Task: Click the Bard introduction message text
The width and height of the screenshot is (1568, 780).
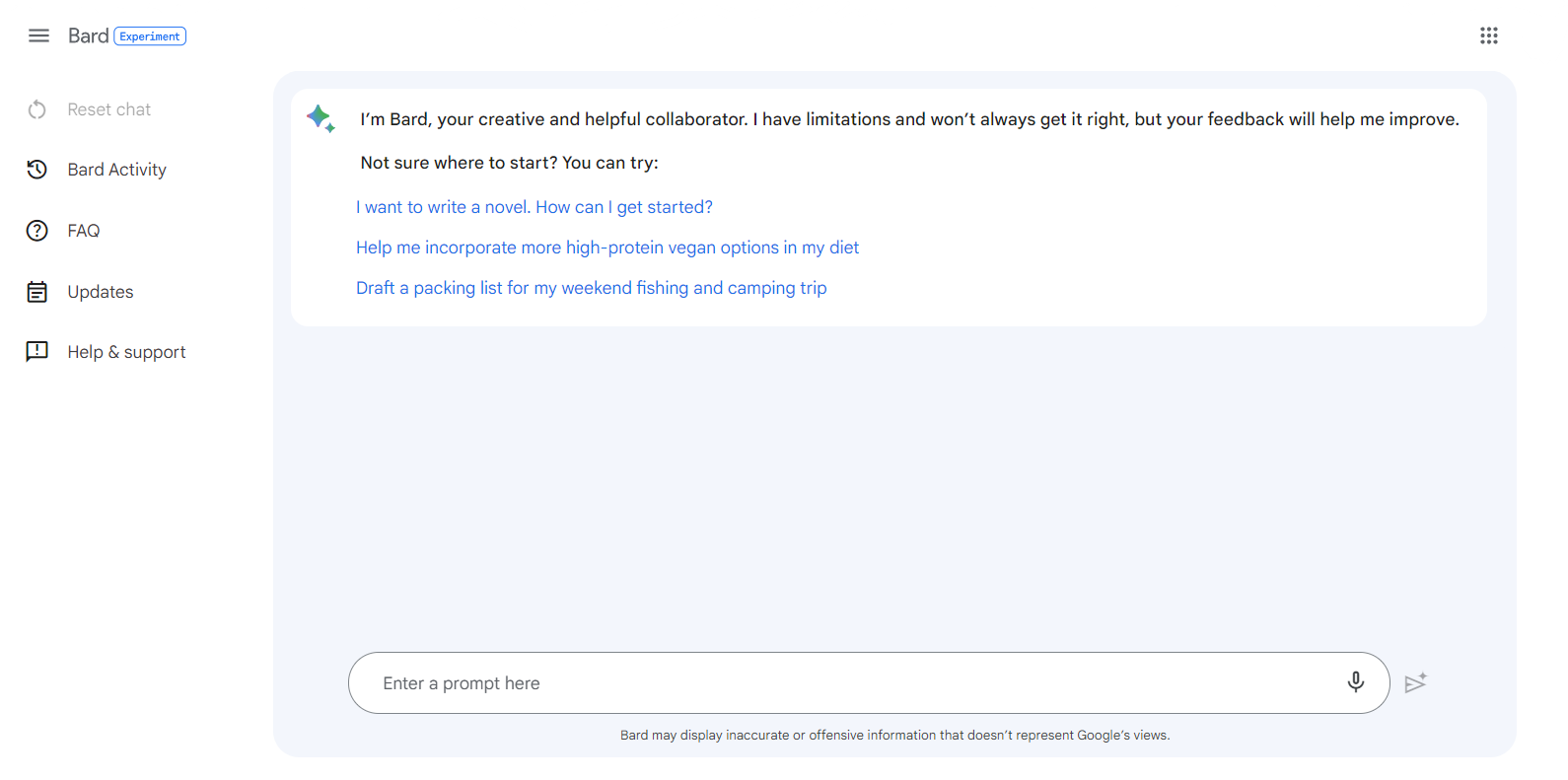Action: pyautogui.click(x=909, y=119)
